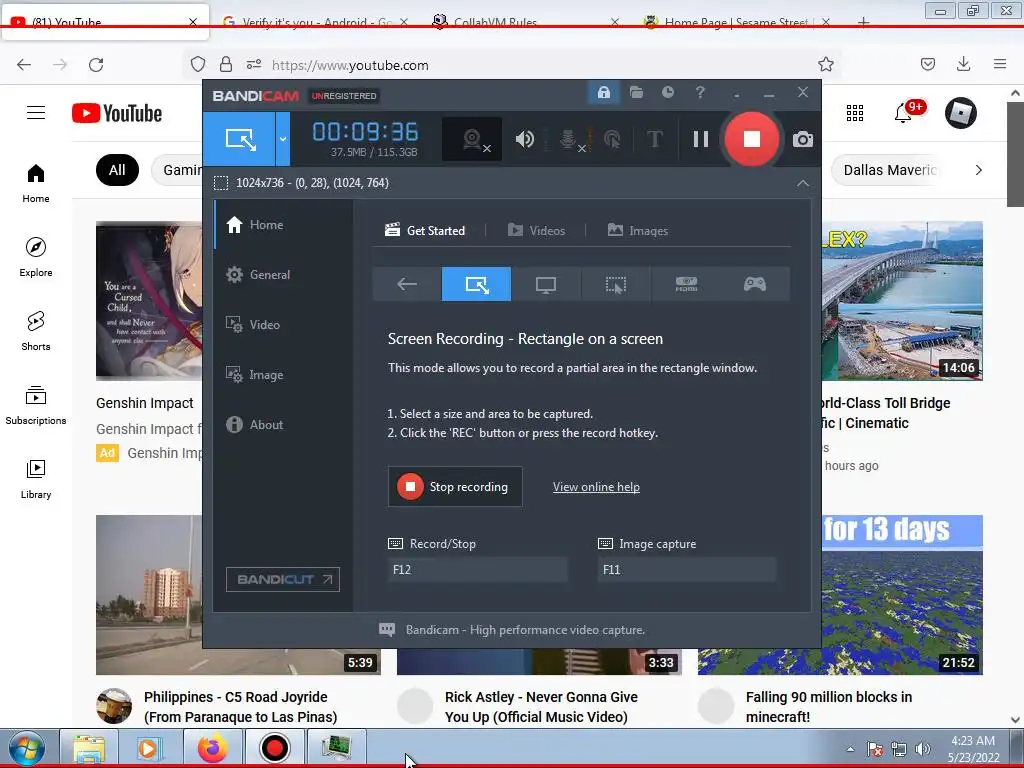This screenshot has width=1024, height=768.
Task: Open Video settings in Bandicam sidebar
Action: point(284,325)
